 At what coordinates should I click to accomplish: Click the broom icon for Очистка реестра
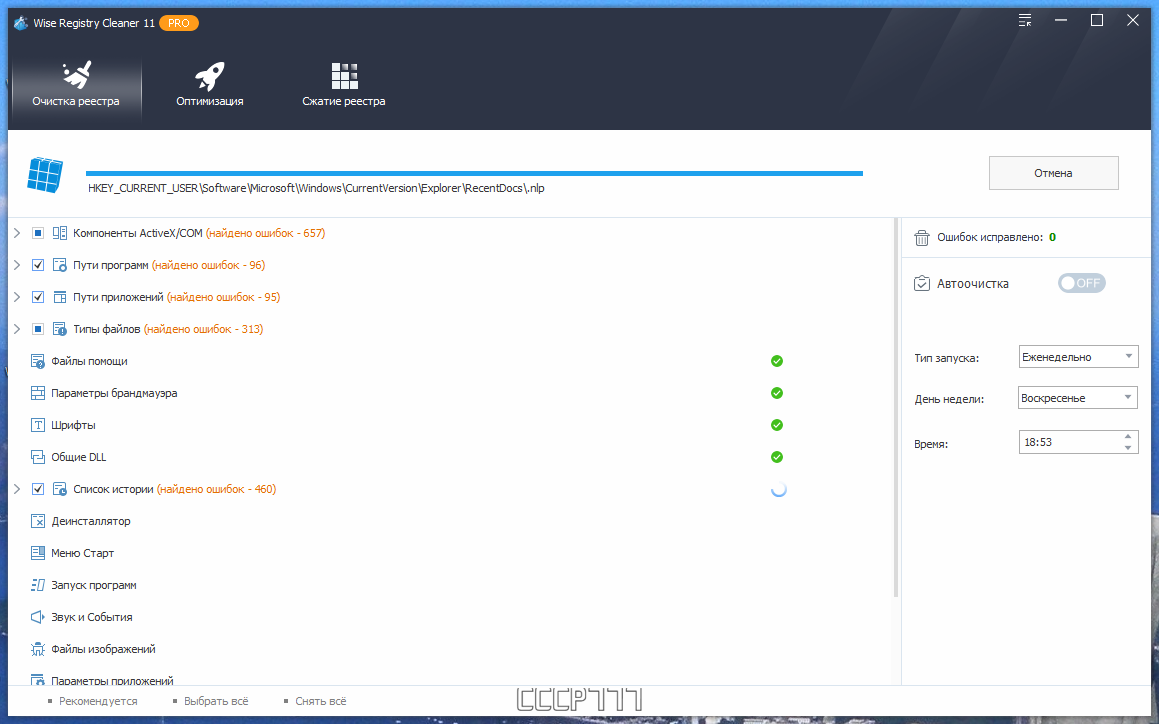tap(77, 75)
